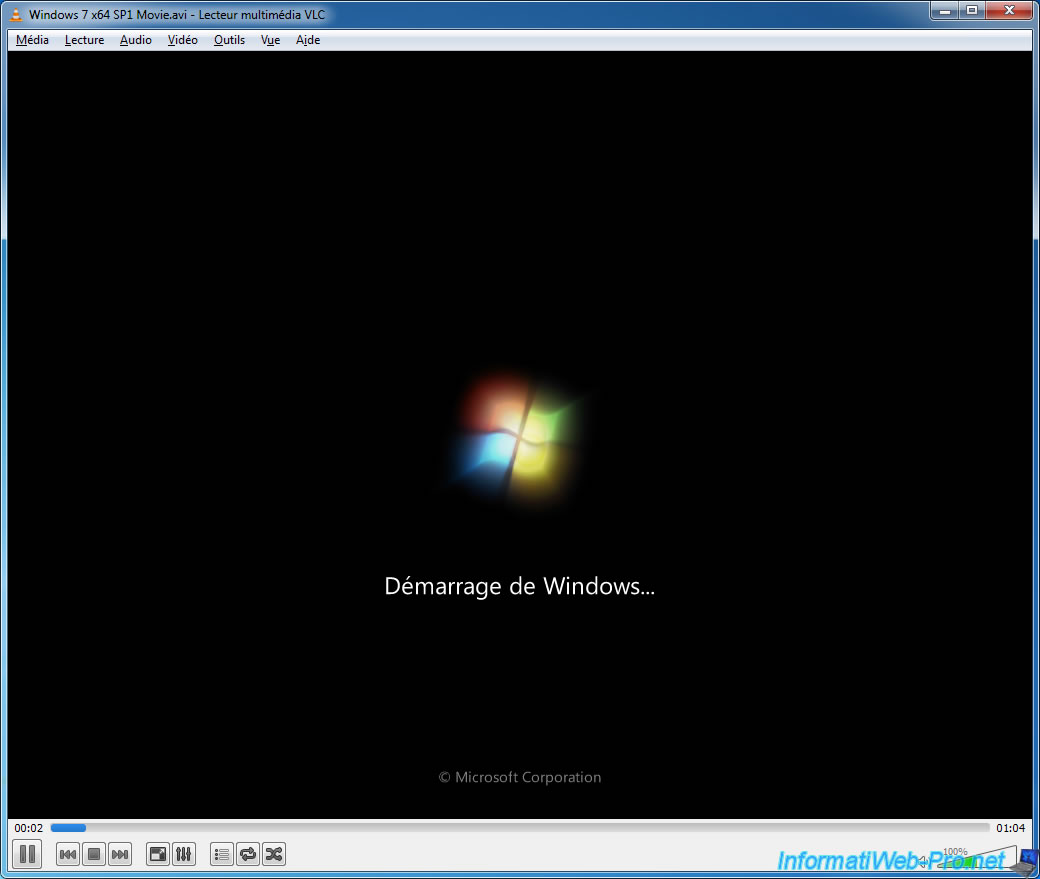This screenshot has height=879, width=1040.
Task: Open the Aide menu
Action: 308,40
